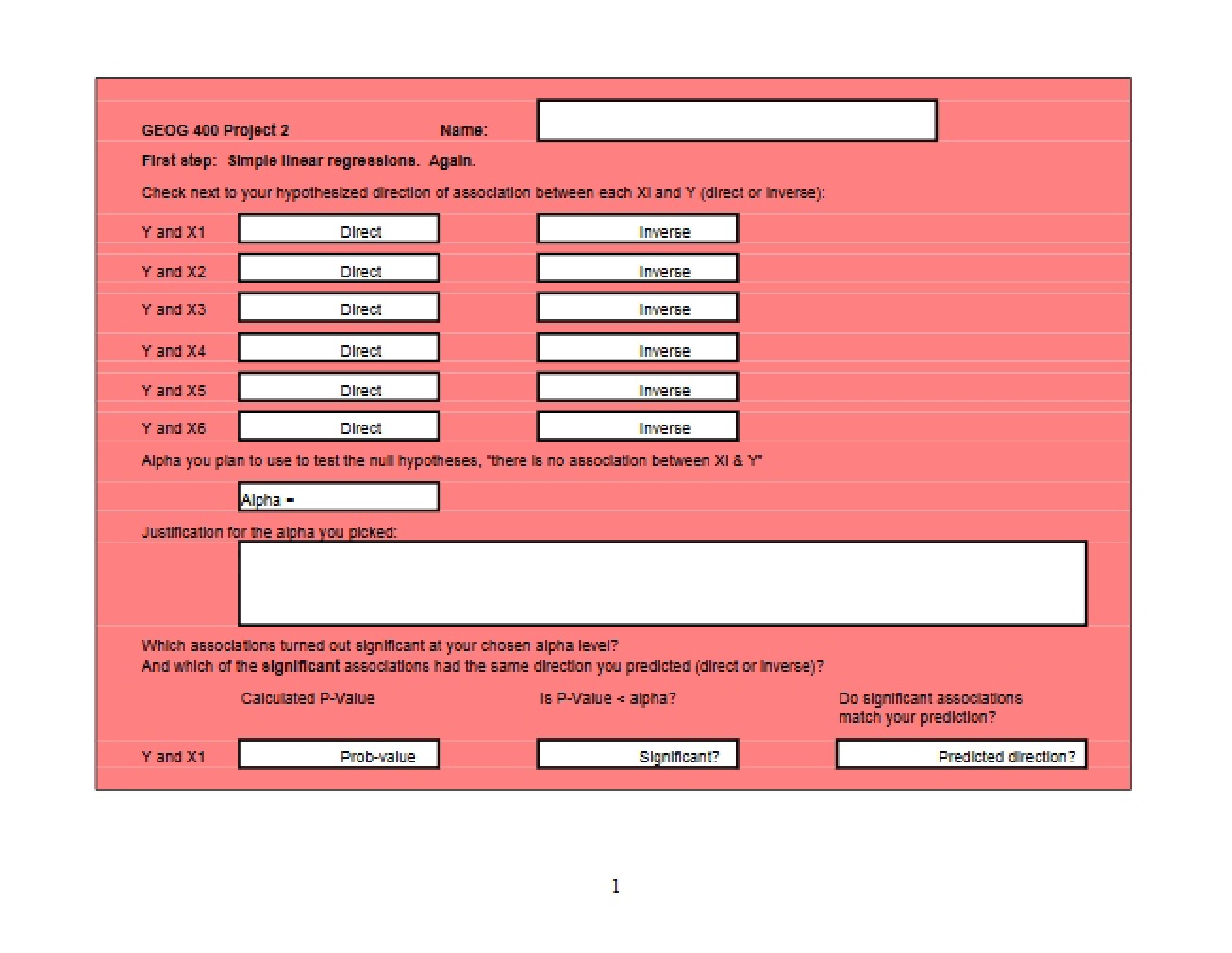
Task: Click the 'GEOG 400 Project 2' heading
Action: coord(215,130)
